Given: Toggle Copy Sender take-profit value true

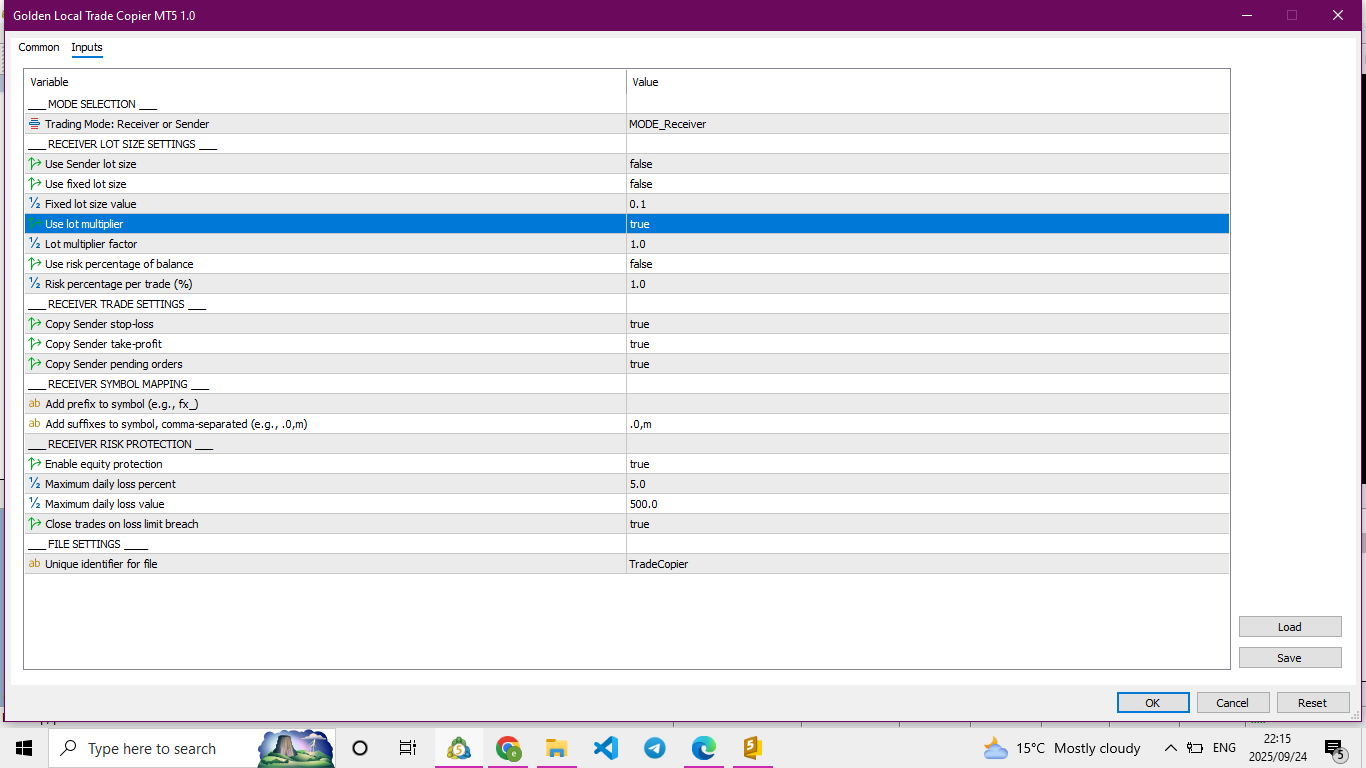Looking at the screenshot, I should point(928,344).
